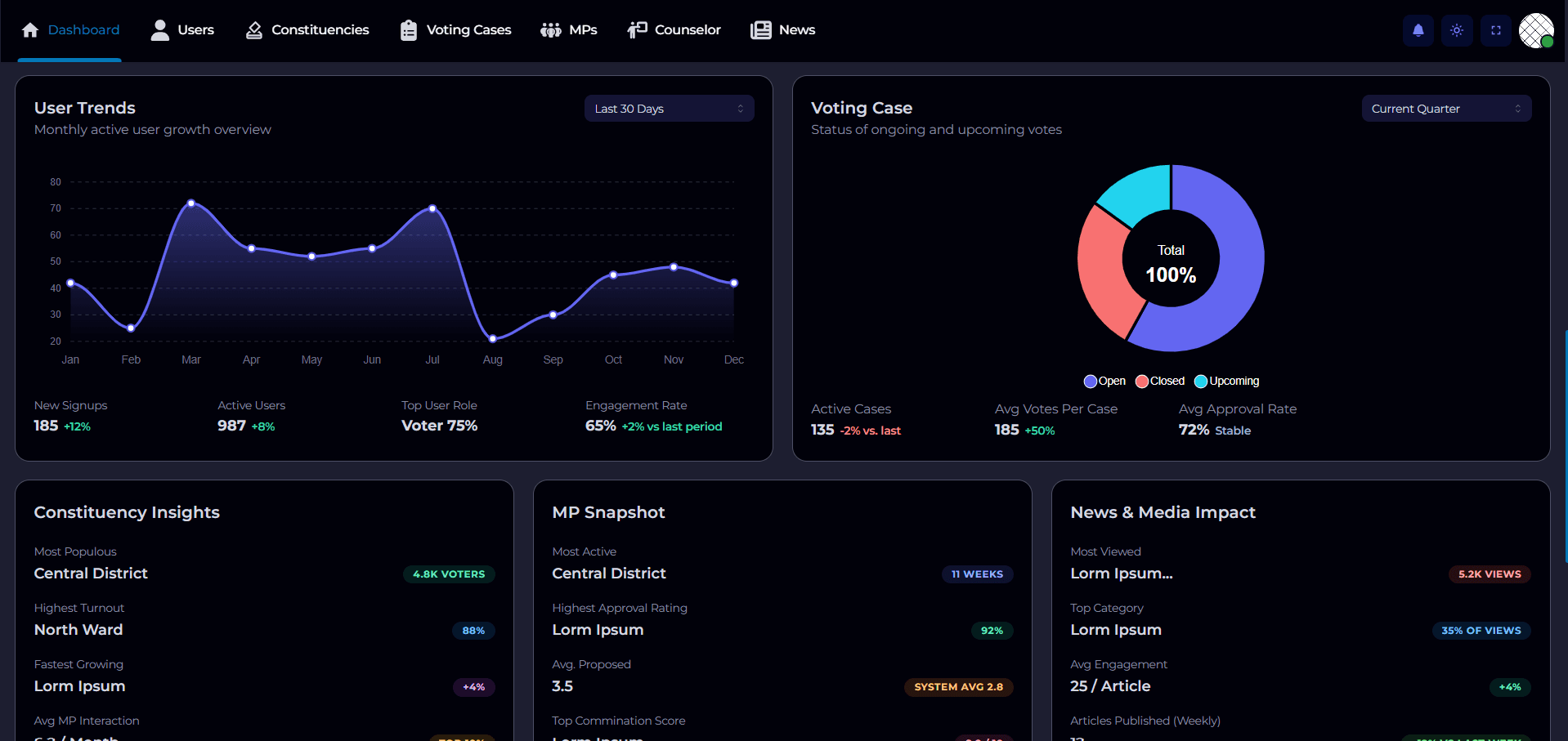Open the user avatar menu
The height and width of the screenshot is (741, 1568).
(1536, 30)
